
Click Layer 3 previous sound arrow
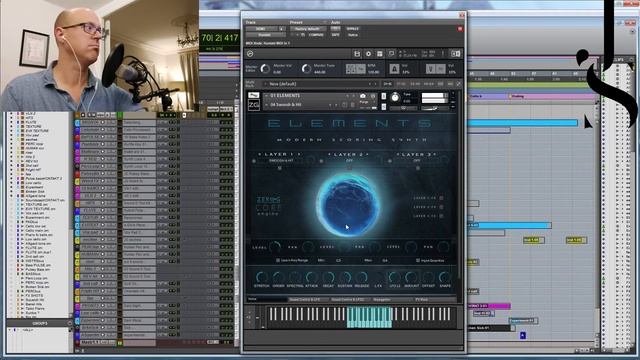pos(399,154)
